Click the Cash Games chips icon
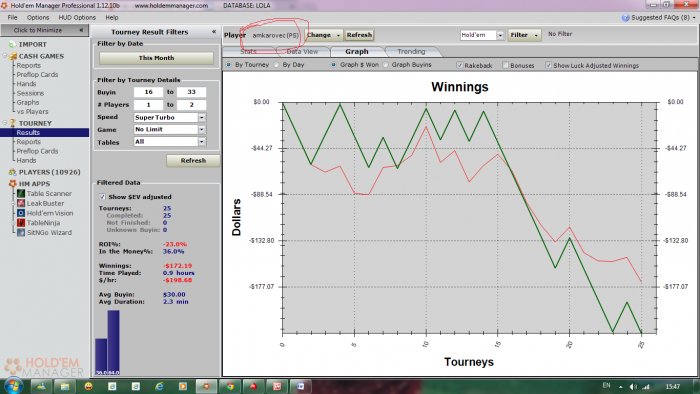Viewport: 700px width, 394px height. [13, 56]
